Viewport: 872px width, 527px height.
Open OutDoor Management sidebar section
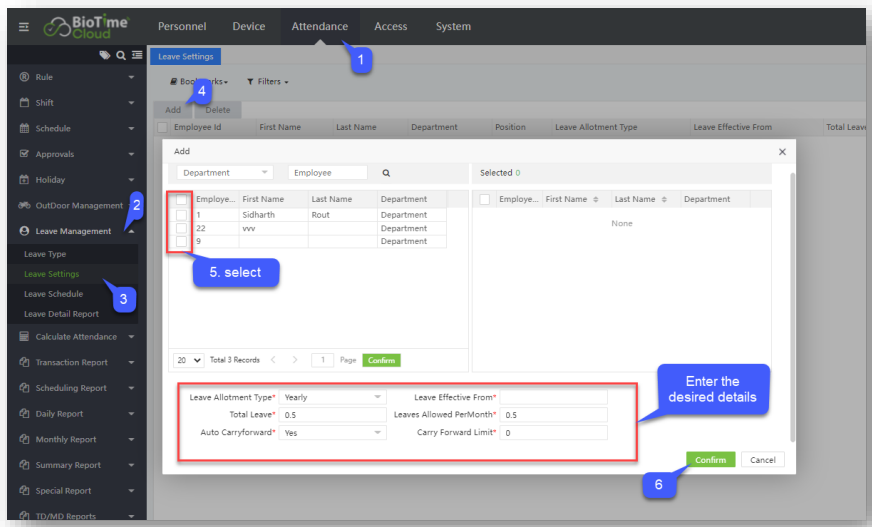76,206
